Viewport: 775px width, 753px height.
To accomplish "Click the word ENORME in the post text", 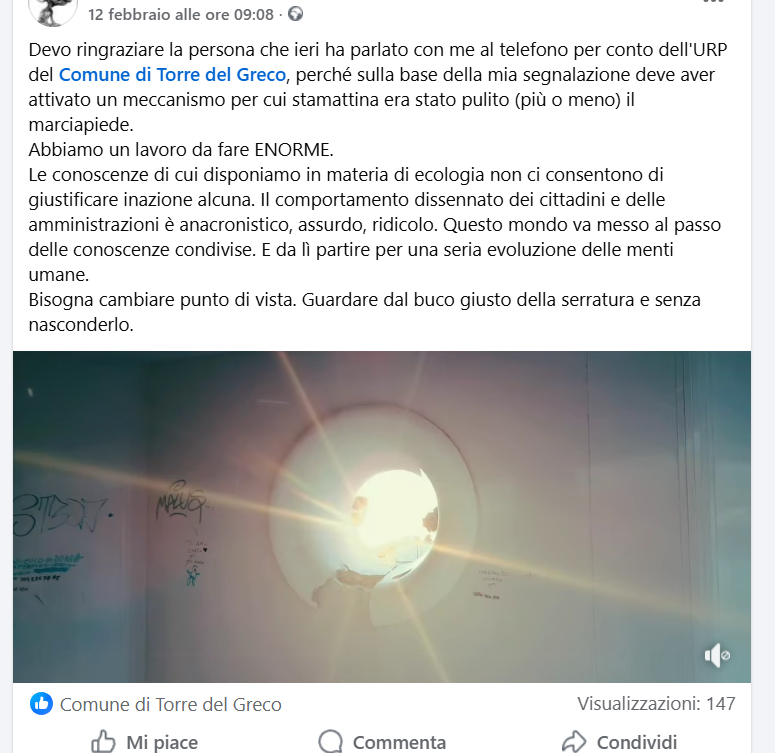I will coord(294,149).
